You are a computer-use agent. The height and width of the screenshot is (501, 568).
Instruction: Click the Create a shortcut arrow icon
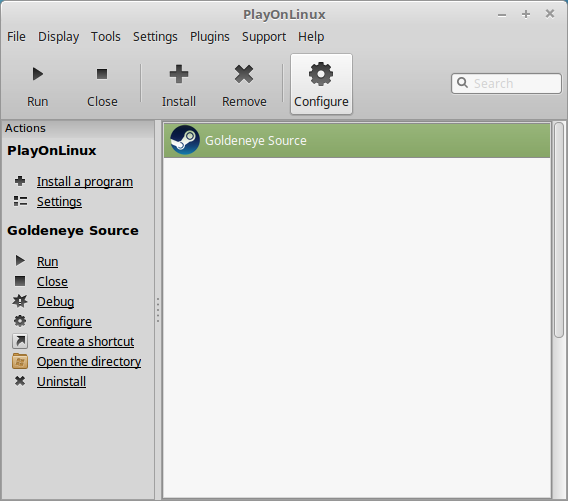[20, 341]
